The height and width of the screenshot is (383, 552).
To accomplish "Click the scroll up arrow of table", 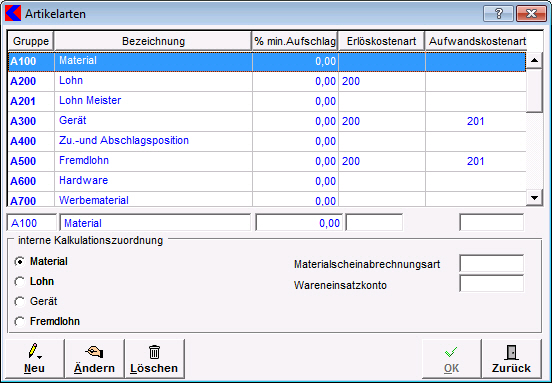I will coord(534,61).
